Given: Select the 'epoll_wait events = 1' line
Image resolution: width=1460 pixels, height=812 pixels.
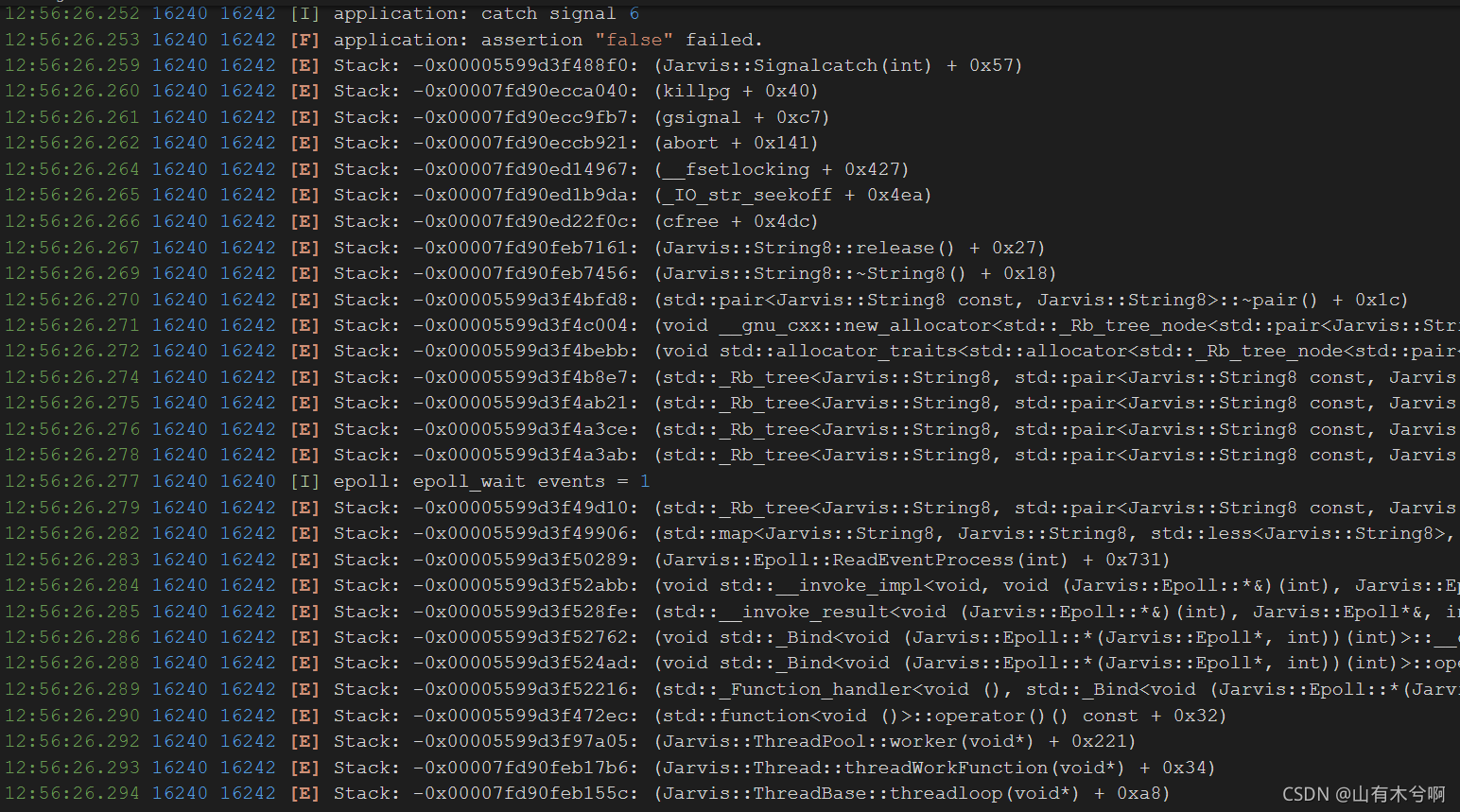Looking at the screenshot, I should click(327, 481).
